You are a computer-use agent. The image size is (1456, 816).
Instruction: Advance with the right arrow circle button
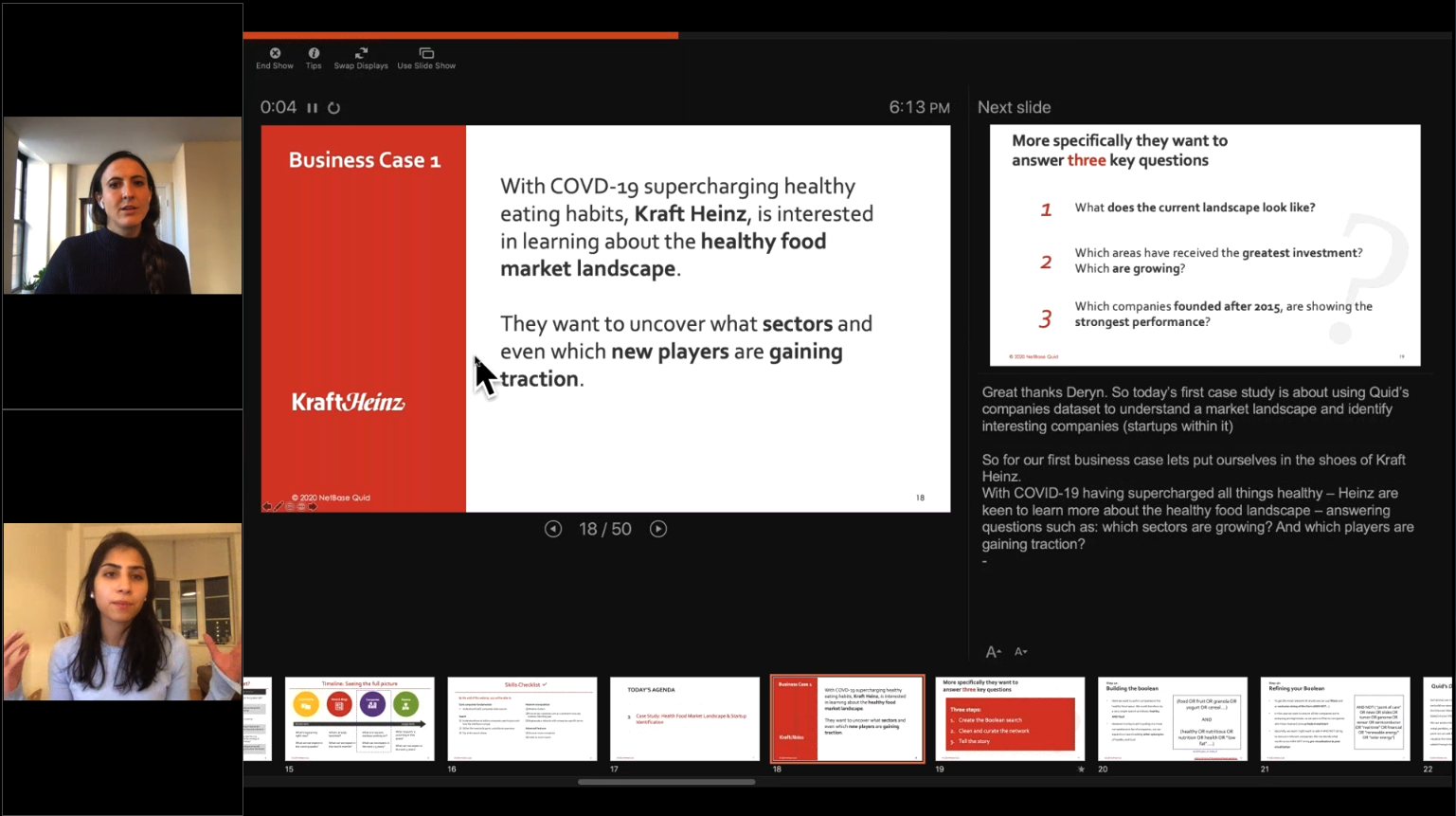[658, 529]
